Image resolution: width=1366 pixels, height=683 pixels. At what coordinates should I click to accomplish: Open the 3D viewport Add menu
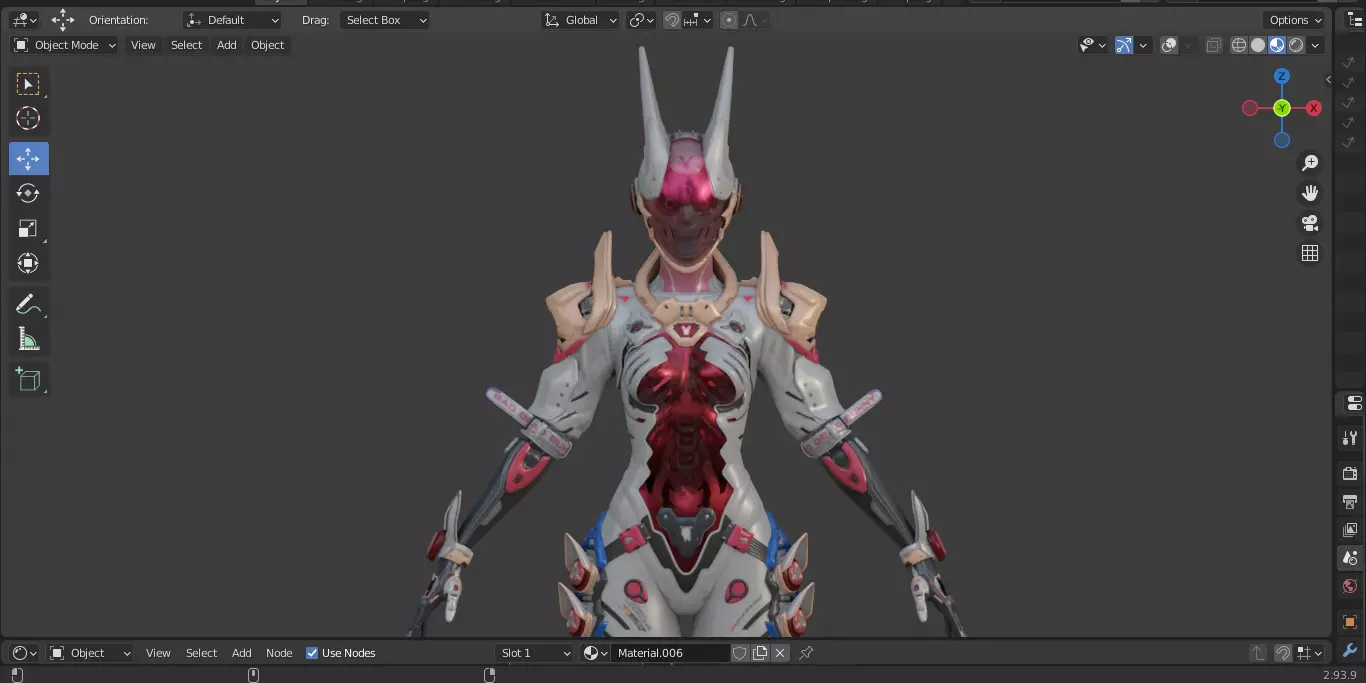point(227,45)
